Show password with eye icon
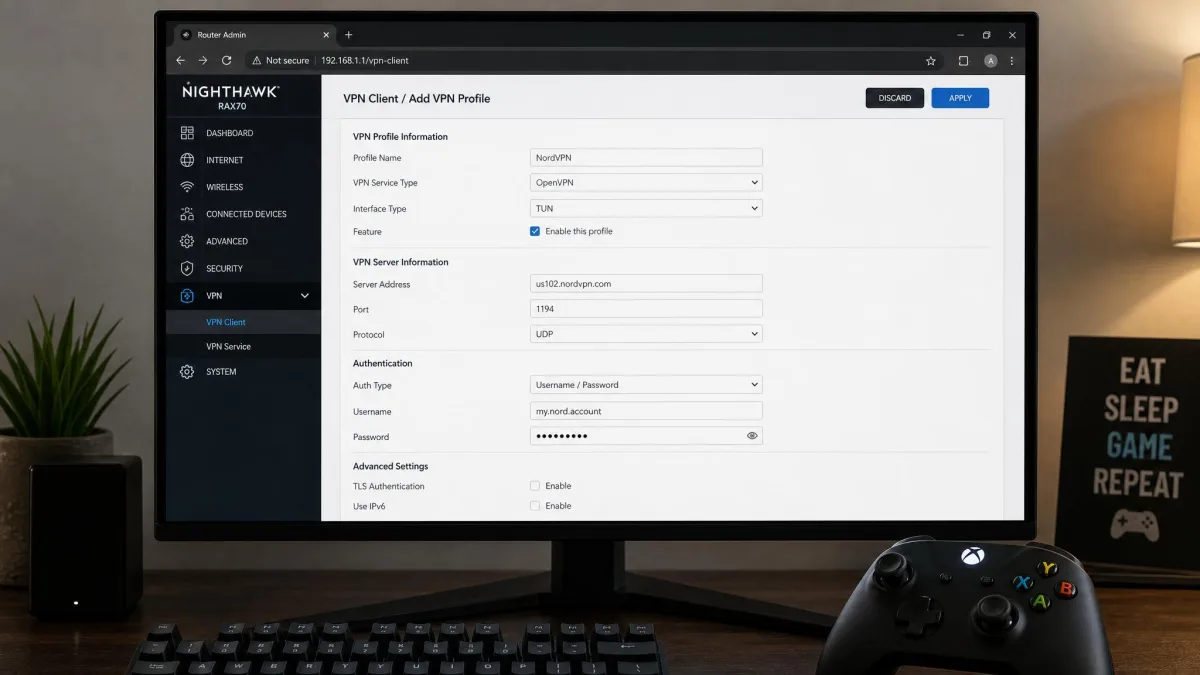 click(752, 436)
